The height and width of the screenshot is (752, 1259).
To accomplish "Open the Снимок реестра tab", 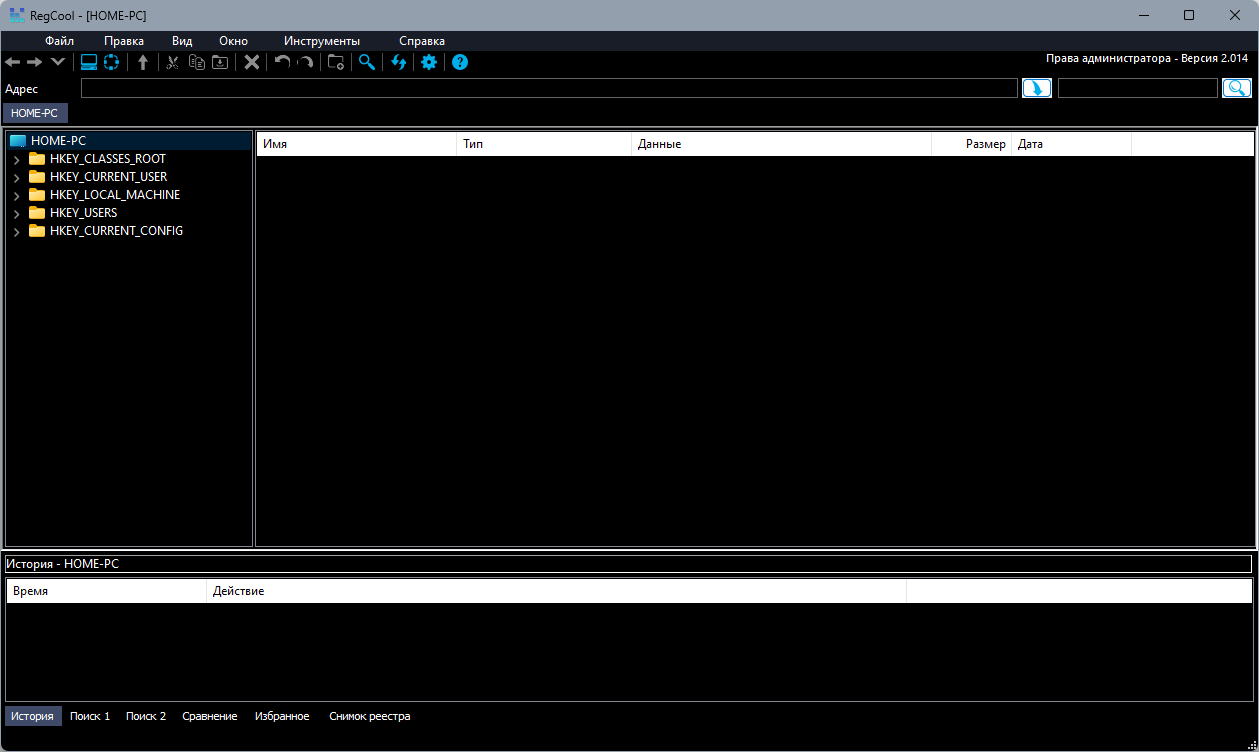I will click(370, 716).
